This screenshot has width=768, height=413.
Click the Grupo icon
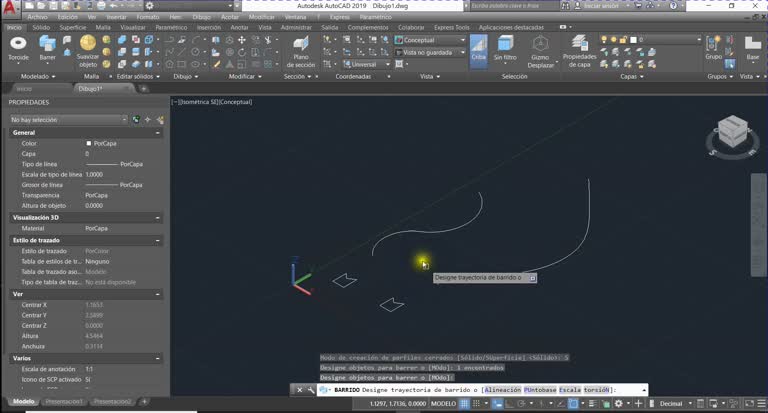713,48
